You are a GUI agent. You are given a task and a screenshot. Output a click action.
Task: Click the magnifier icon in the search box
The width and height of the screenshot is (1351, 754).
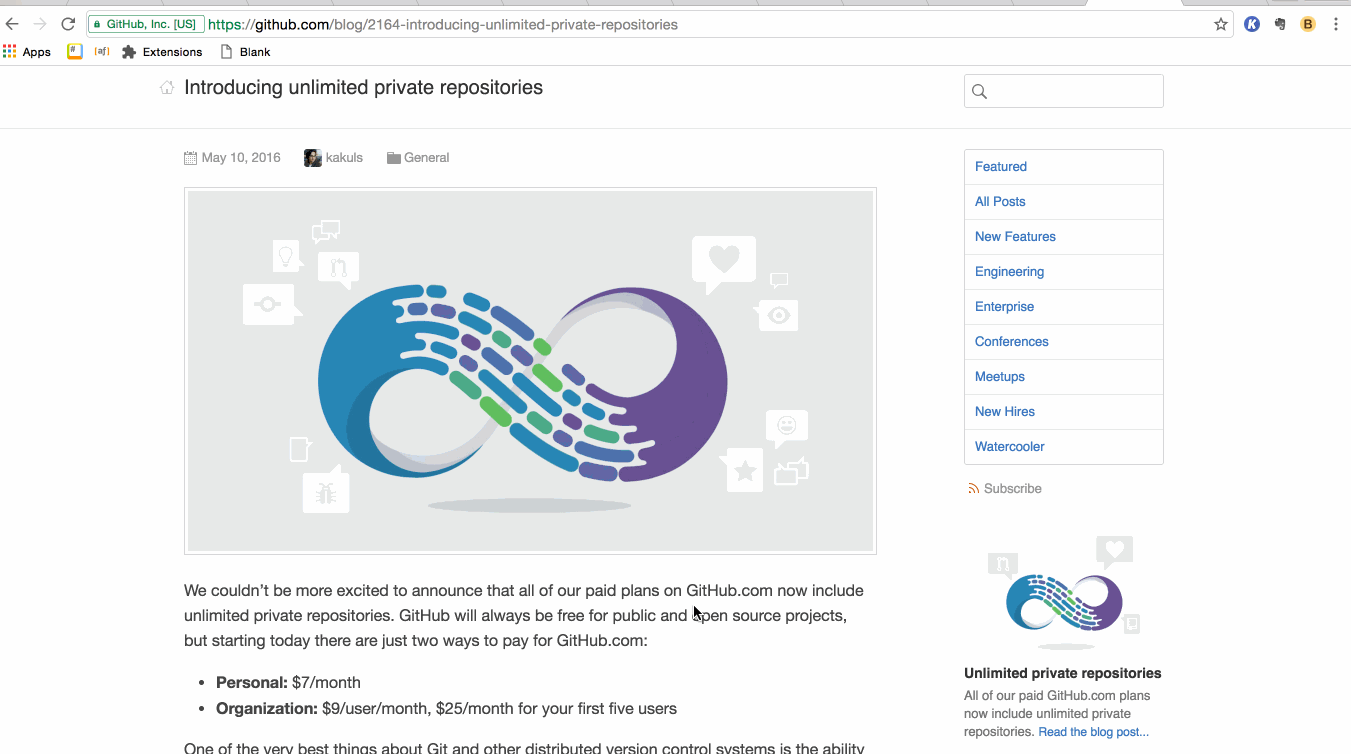[980, 91]
